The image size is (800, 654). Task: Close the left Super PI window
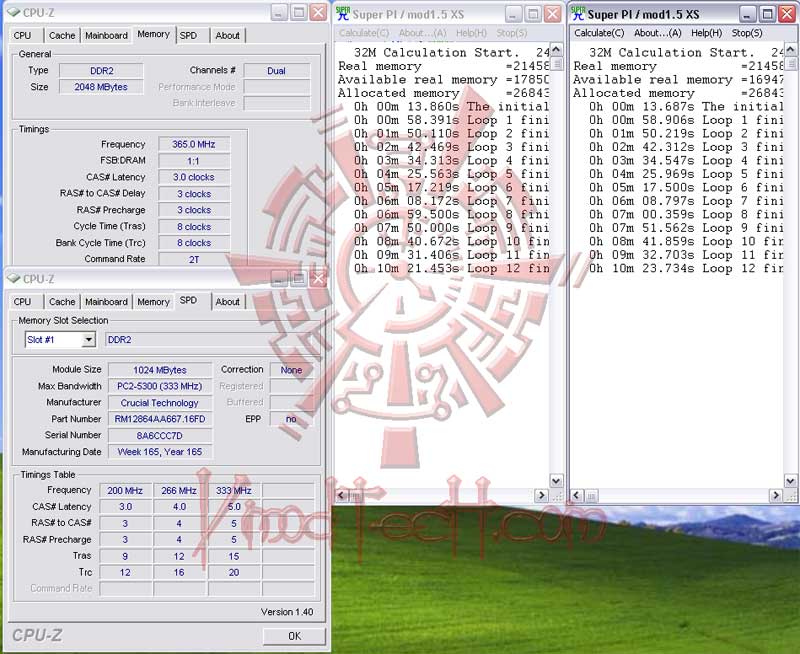click(x=553, y=14)
